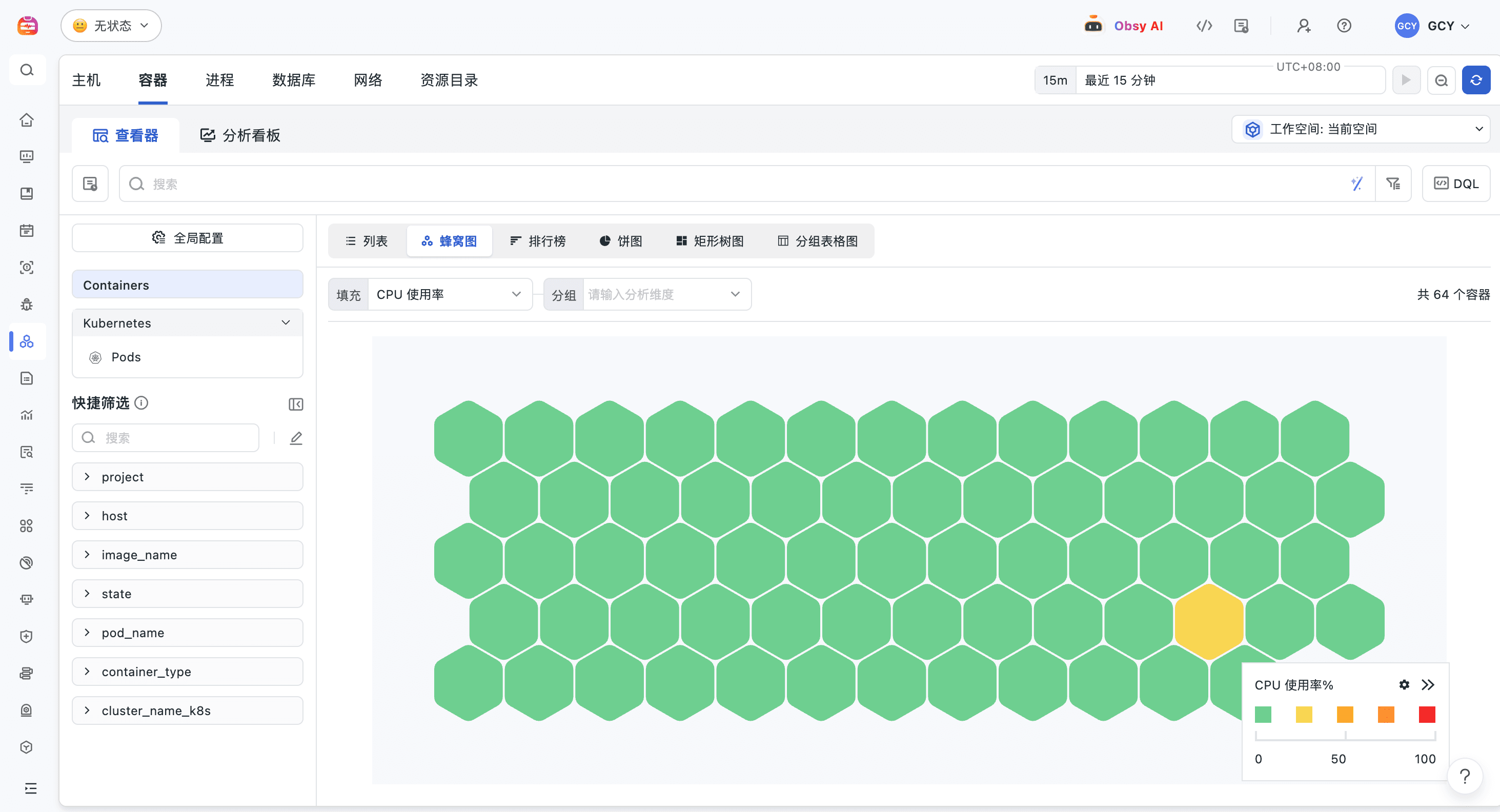Open the search icon in the left sidebar
The image size is (1500, 812).
(27, 70)
